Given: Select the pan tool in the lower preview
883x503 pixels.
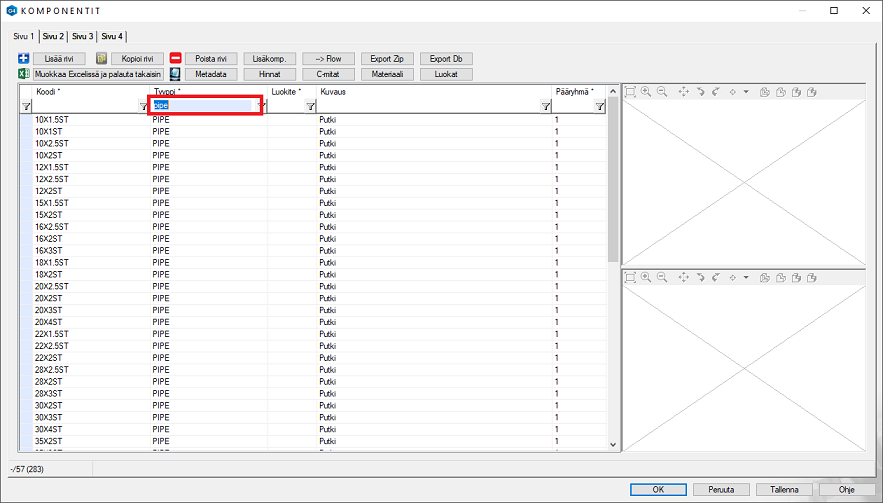Looking at the screenshot, I should (684, 277).
